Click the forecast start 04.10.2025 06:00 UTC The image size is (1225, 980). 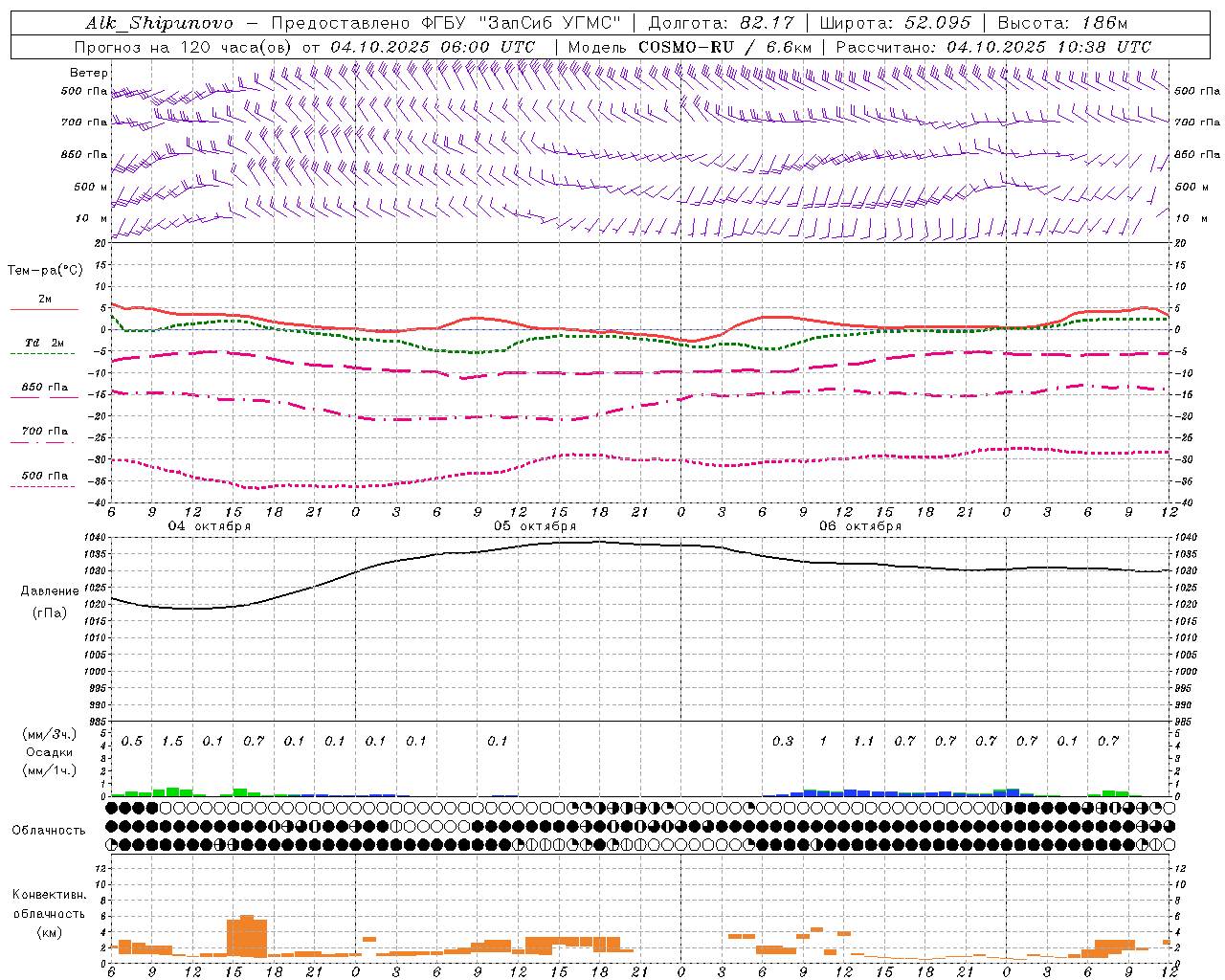(x=433, y=47)
